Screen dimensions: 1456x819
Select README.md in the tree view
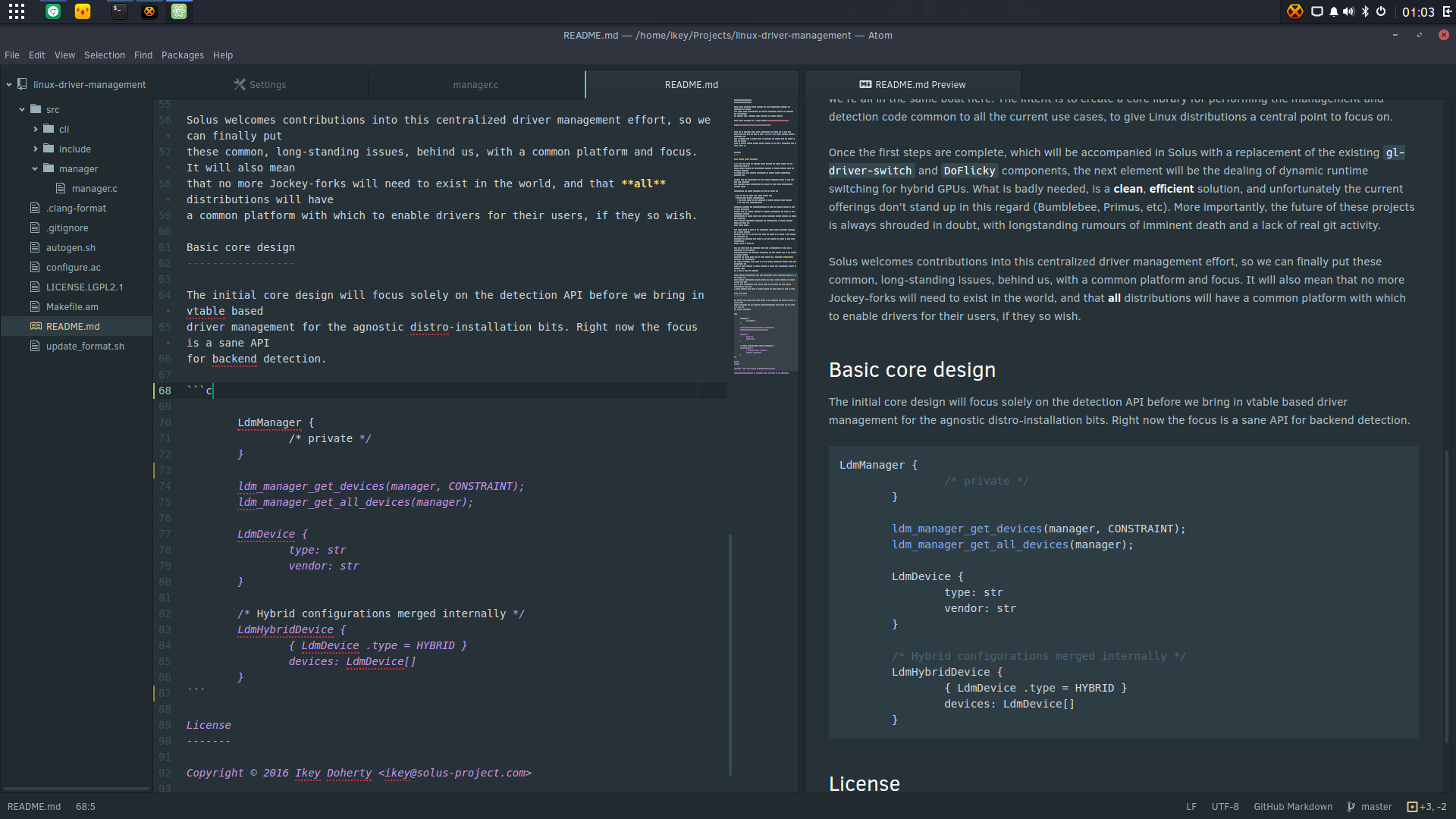73,327
